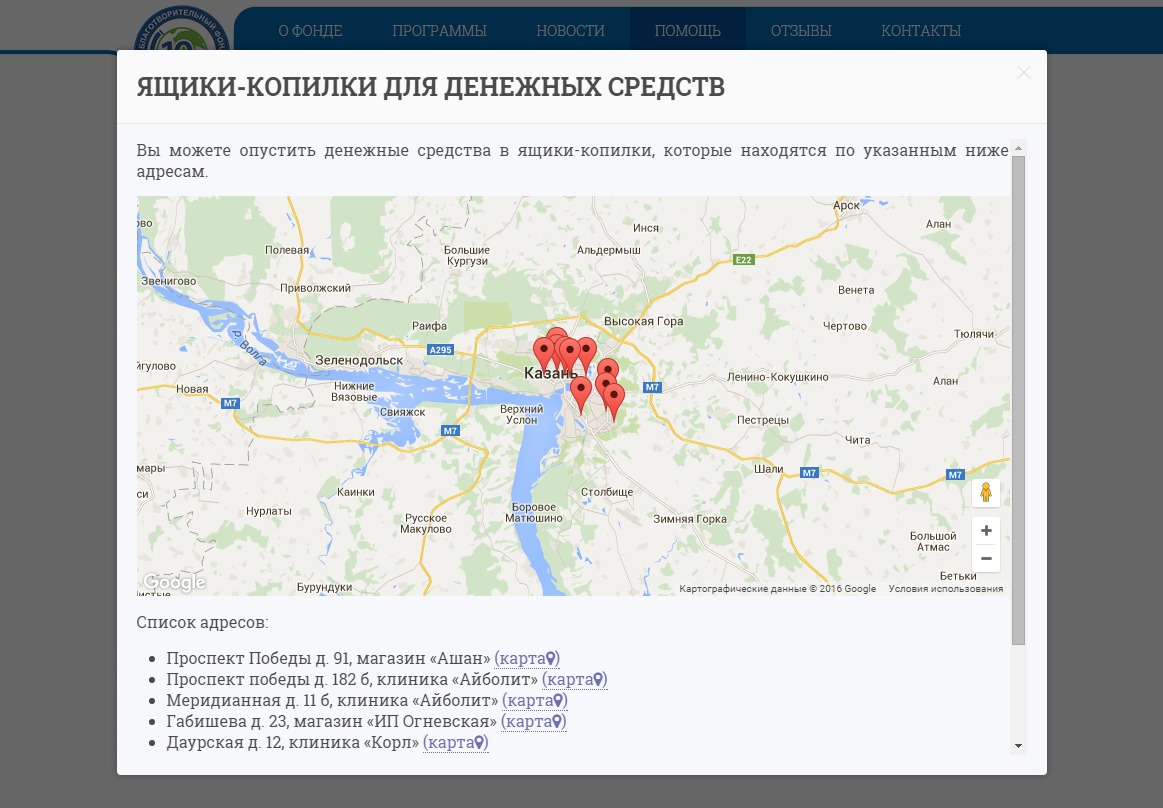This screenshot has height=808, width=1163.
Task: Open map link for Меридианная д. 11 б
Action: point(535,700)
